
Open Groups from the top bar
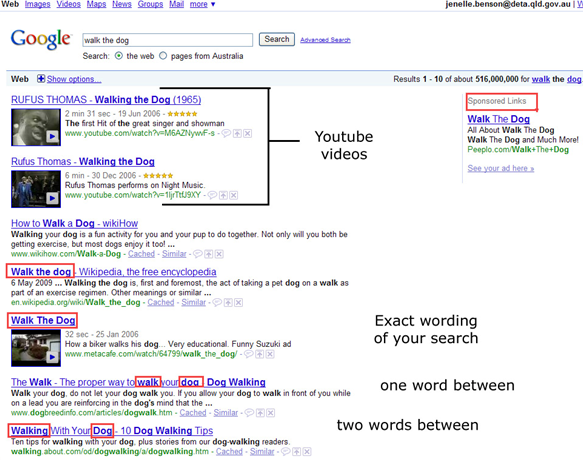(150, 4)
